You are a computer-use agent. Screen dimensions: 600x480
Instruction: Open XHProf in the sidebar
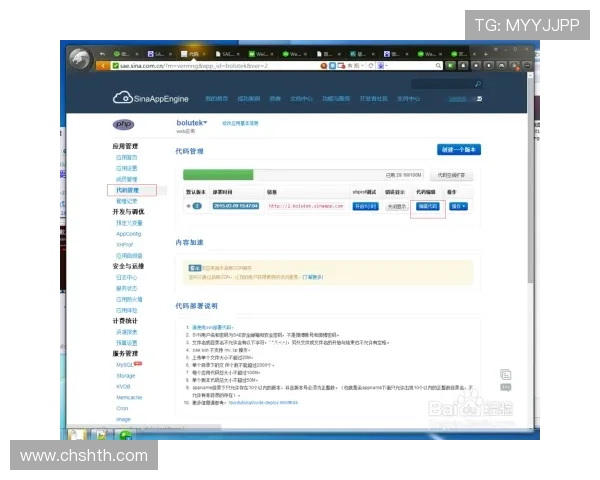(124, 245)
